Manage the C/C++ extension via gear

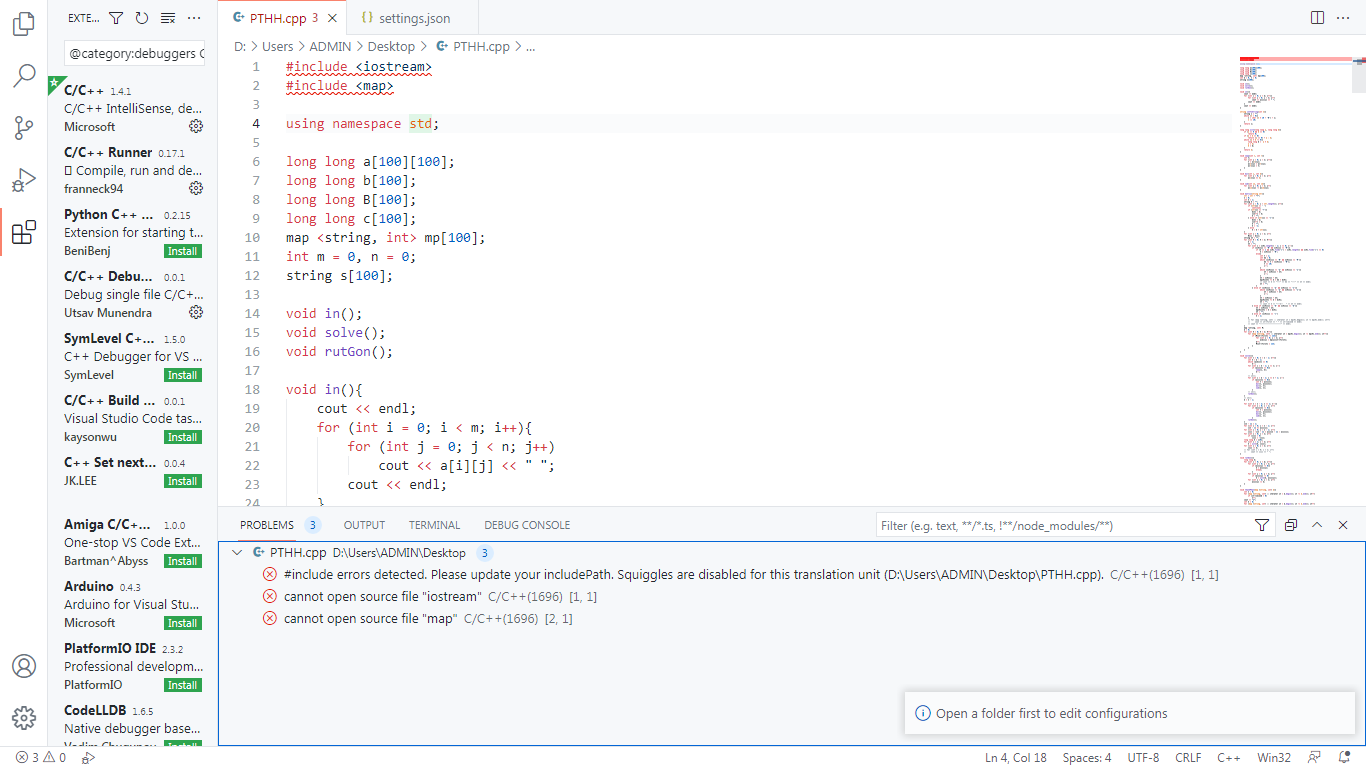coord(196,126)
